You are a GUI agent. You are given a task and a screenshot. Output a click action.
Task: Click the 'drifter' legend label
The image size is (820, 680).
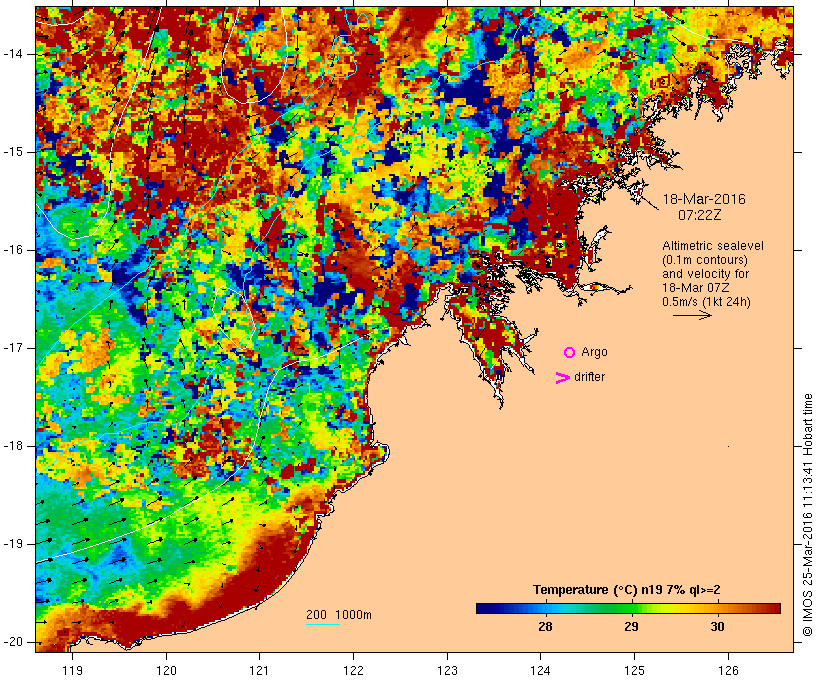tap(589, 377)
